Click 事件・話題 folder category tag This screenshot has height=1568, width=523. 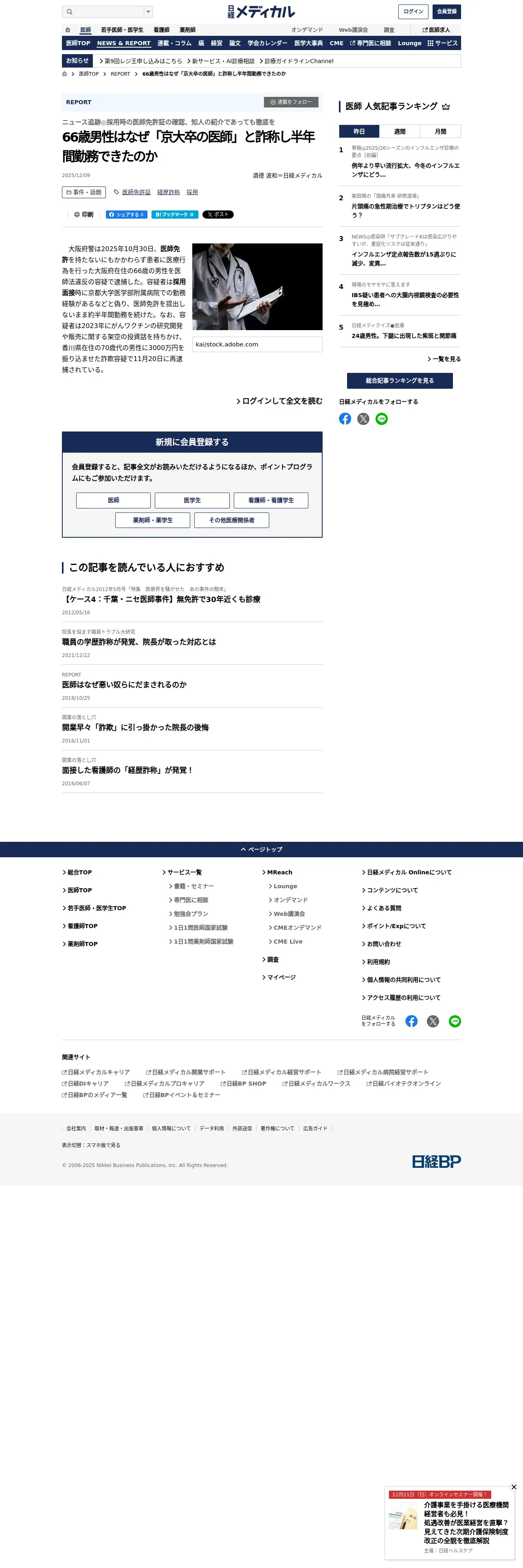coord(84,193)
